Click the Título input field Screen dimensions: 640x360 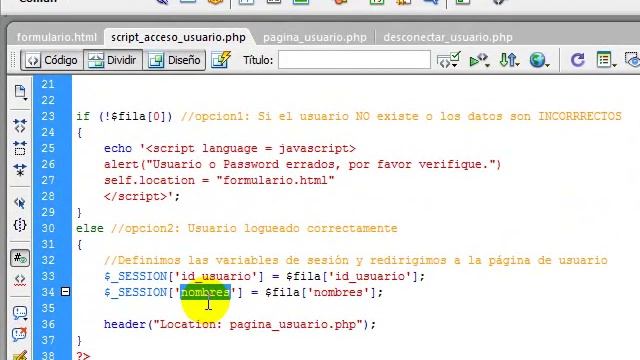click(354, 60)
